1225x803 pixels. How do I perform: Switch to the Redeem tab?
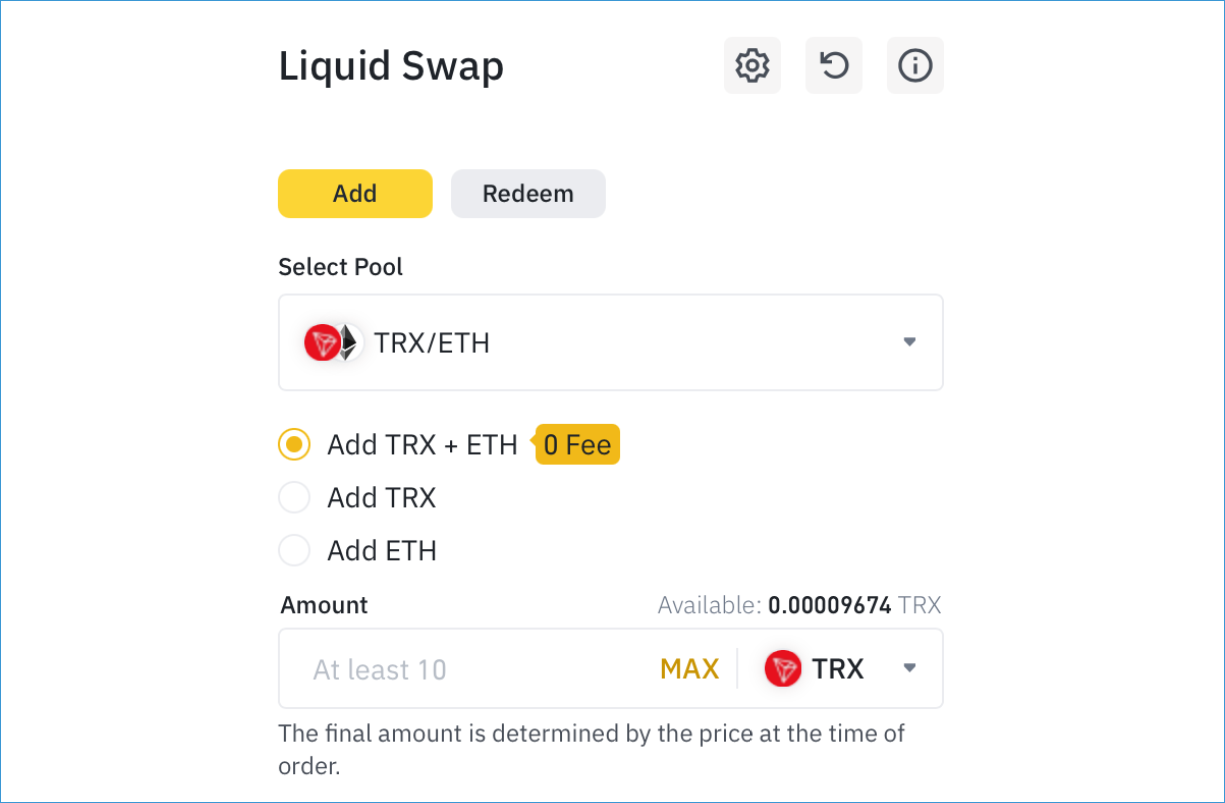coord(528,194)
